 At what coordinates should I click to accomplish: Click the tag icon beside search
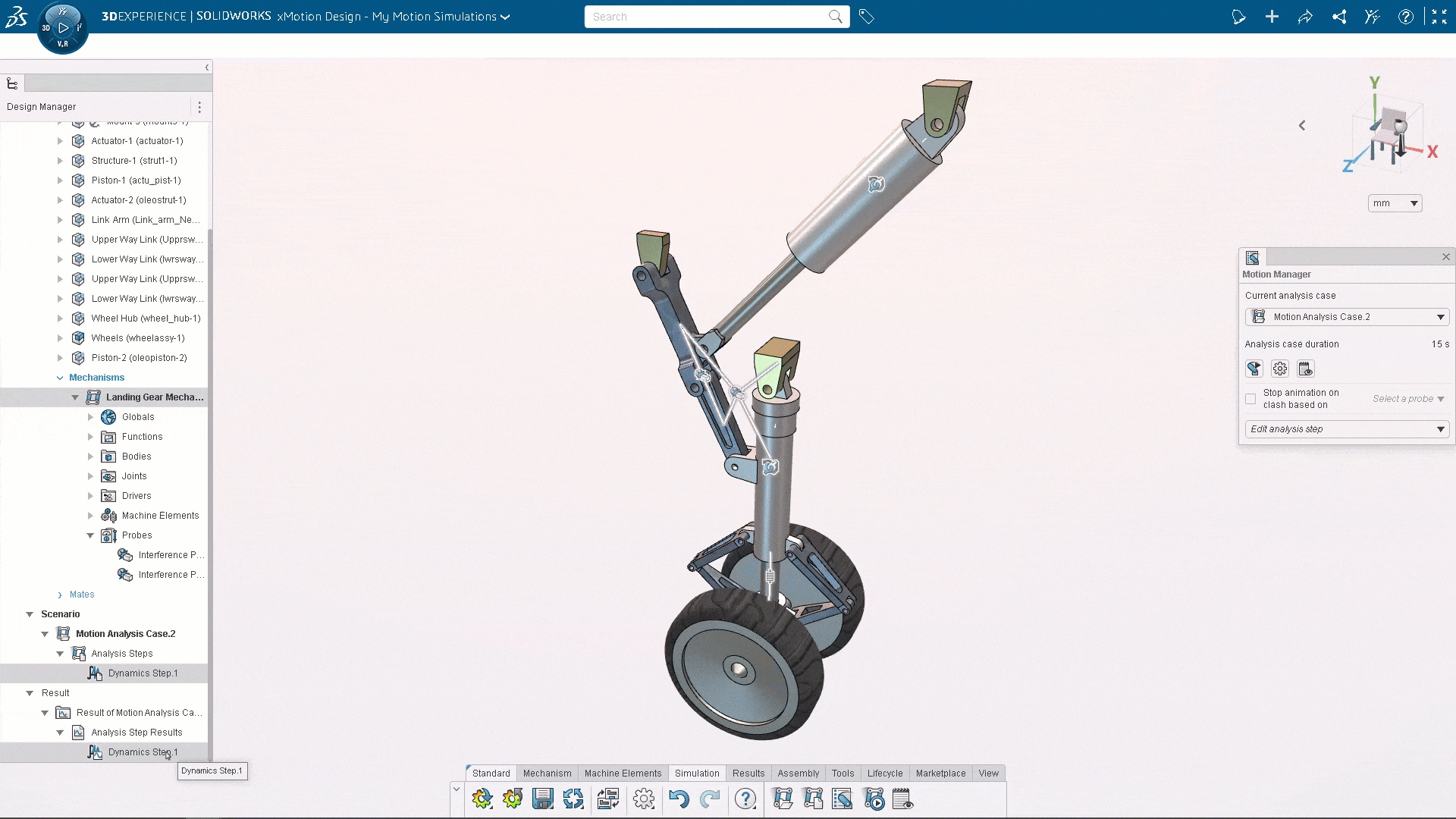coord(866,17)
